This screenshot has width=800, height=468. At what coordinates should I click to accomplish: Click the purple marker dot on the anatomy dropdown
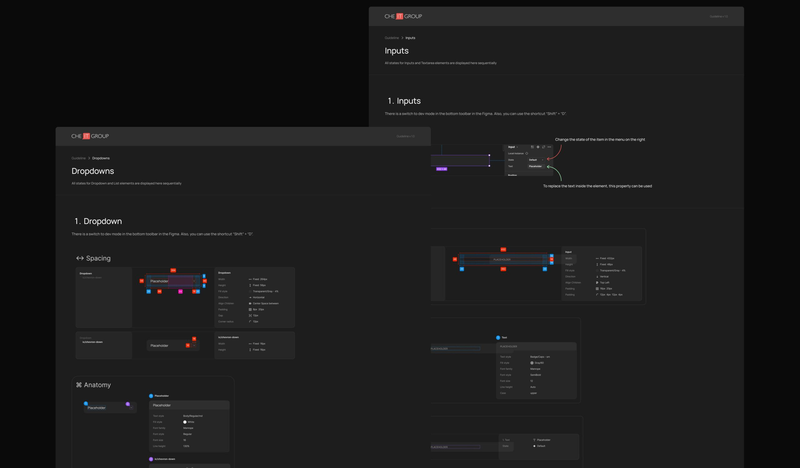tap(128, 404)
